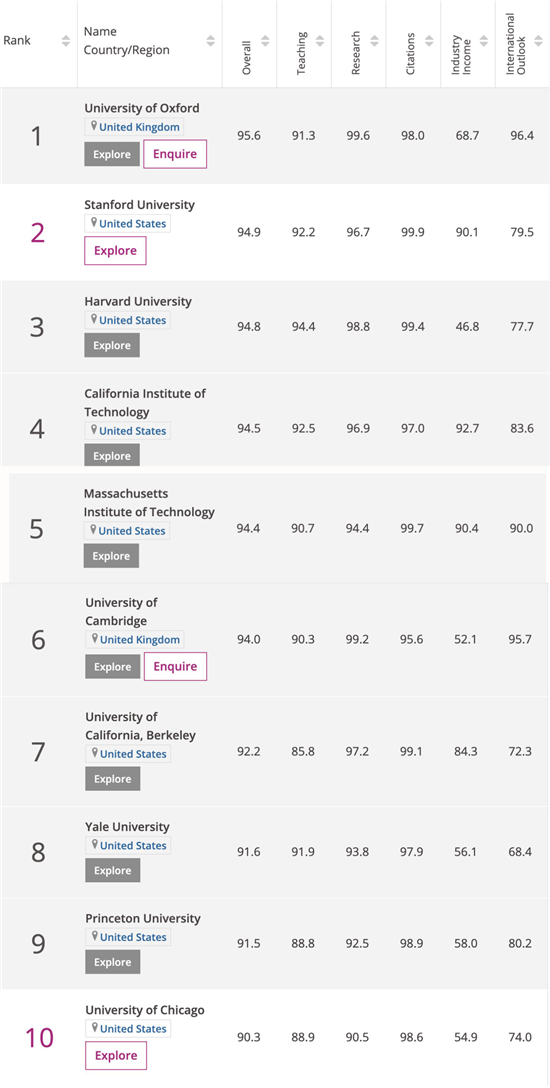Explore University of Chicago

tap(116, 1055)
